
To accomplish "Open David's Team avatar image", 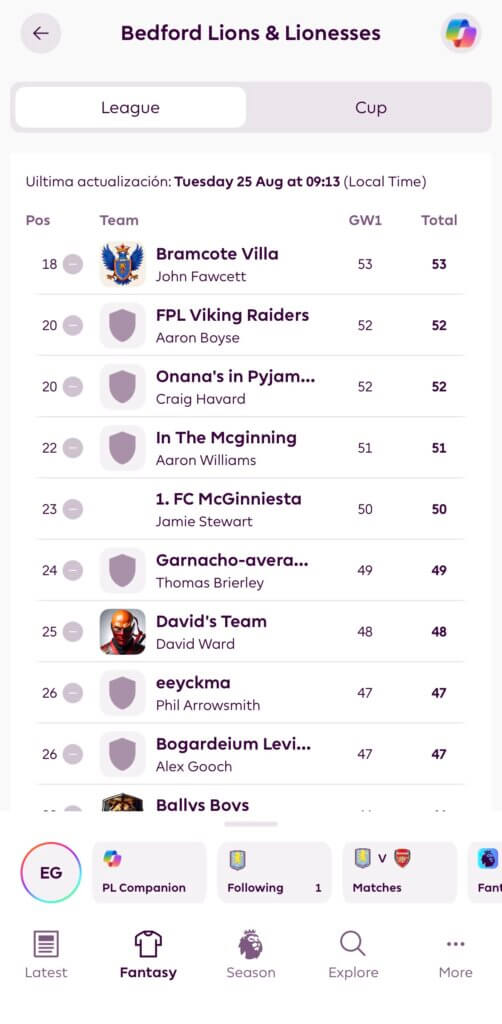I will coord(123,632).
